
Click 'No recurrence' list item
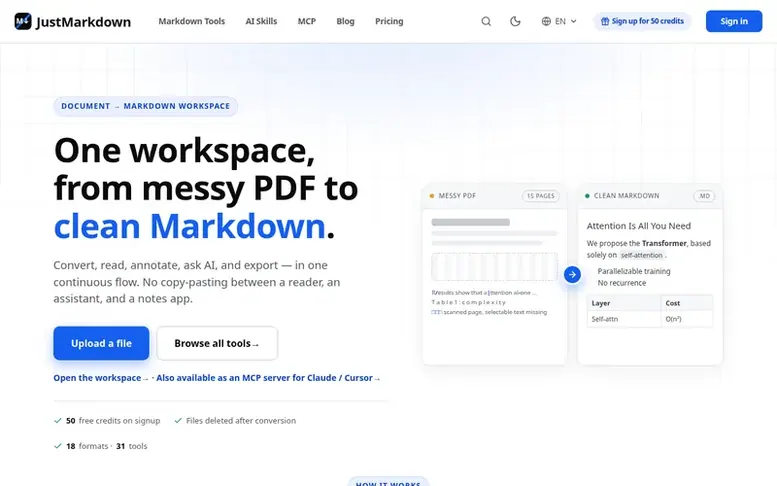click(x=622, y=283)
